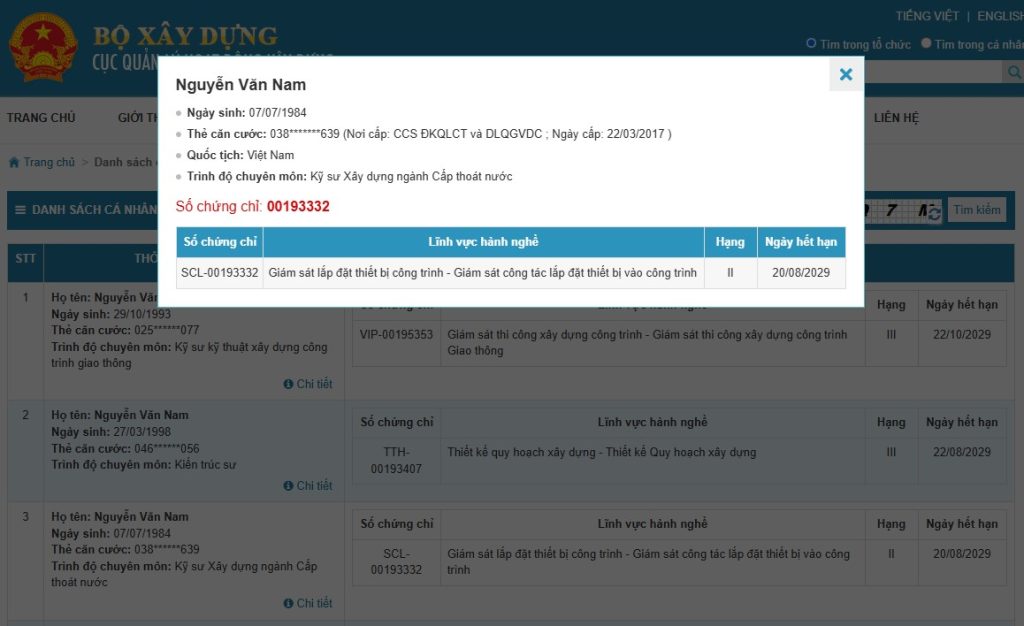The height and width of the screenshot is (626, 1024).
Task: Click the hamburger icon beside DANH SÁCH CÁ NHÂN
Action: [x=19, y=210]
